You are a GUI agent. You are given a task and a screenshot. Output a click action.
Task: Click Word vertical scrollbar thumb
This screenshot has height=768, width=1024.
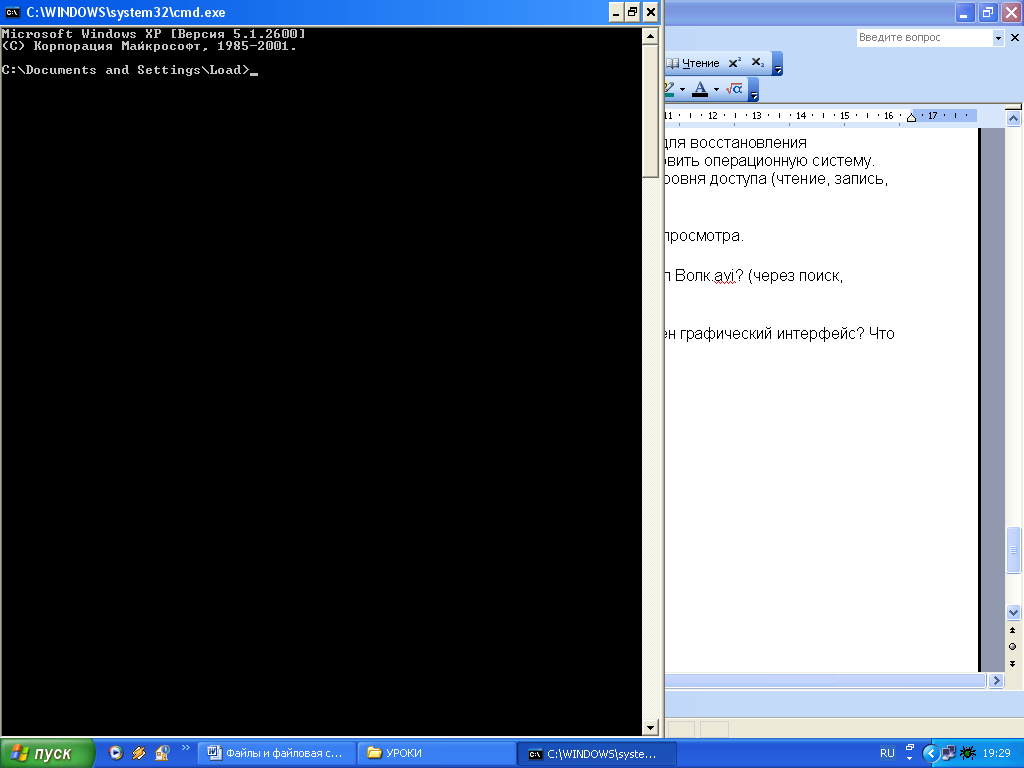tap(1013, 550)
